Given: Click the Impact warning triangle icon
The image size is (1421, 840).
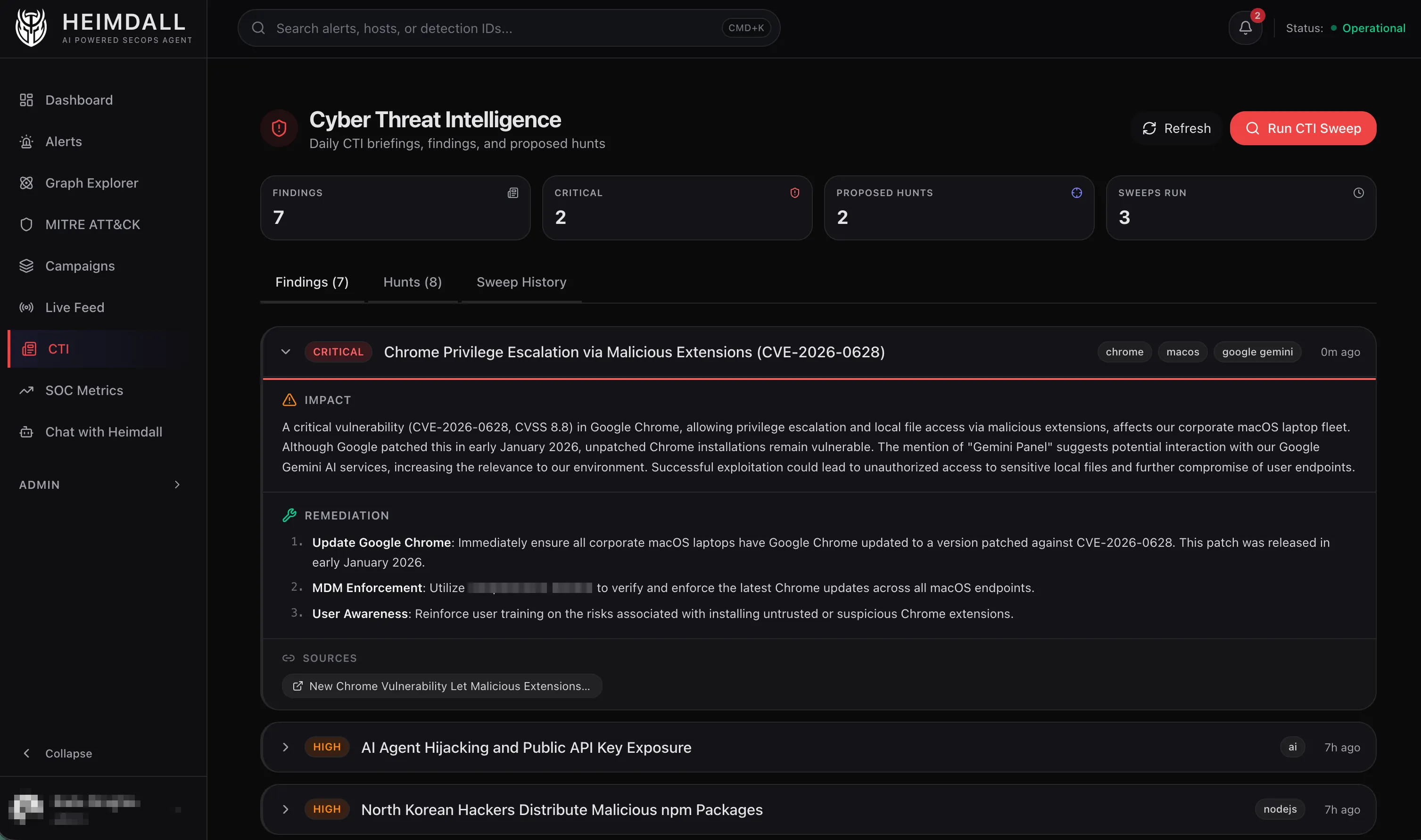Looking at the screenshot, I should 289,400.
